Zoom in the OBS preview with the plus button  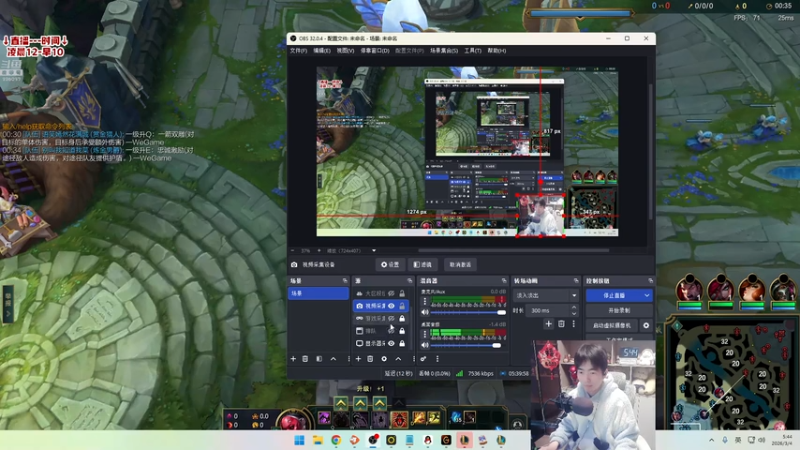point(319,251)
